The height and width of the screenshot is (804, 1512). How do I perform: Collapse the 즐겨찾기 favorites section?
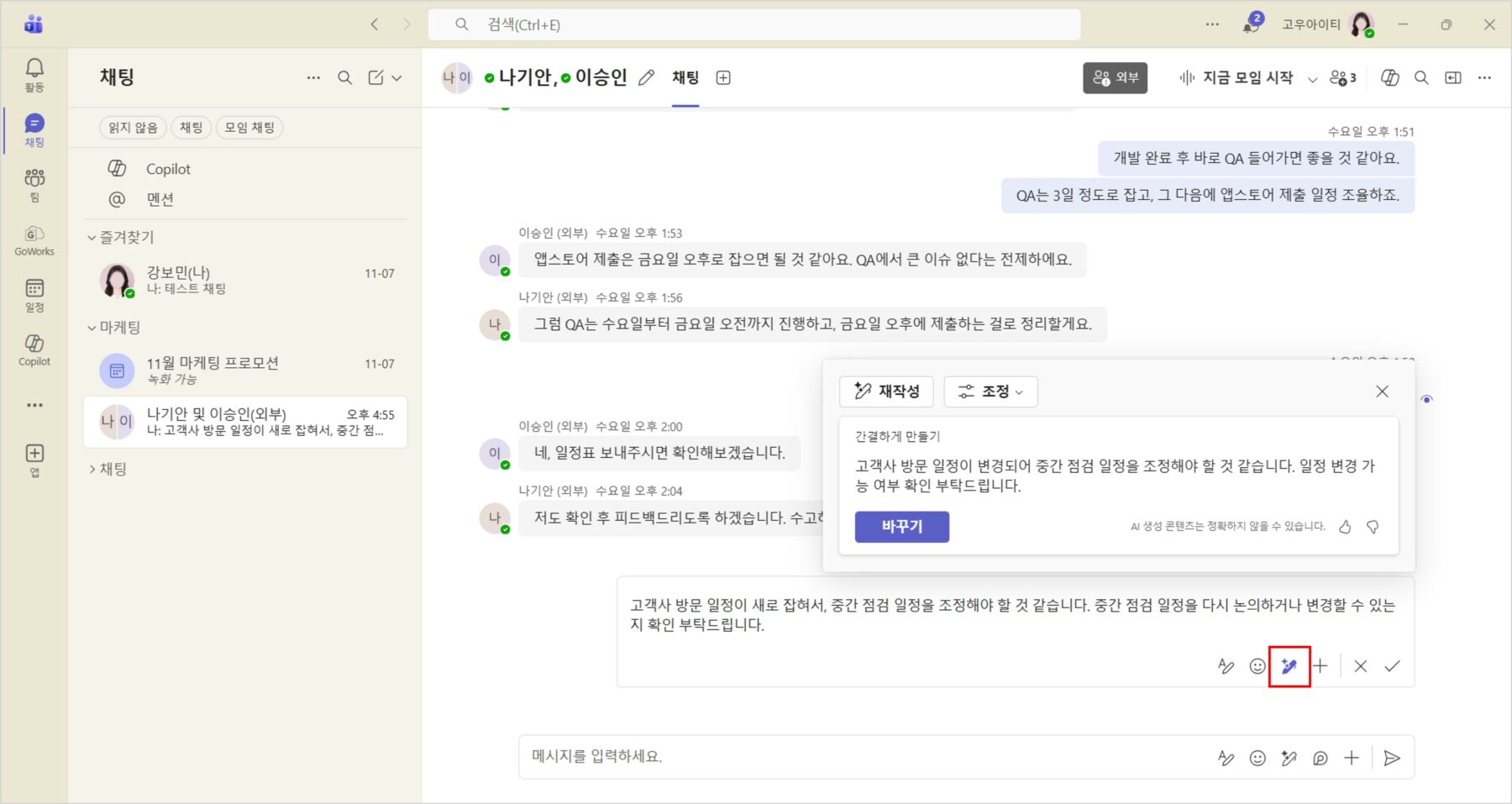point(92,238)
